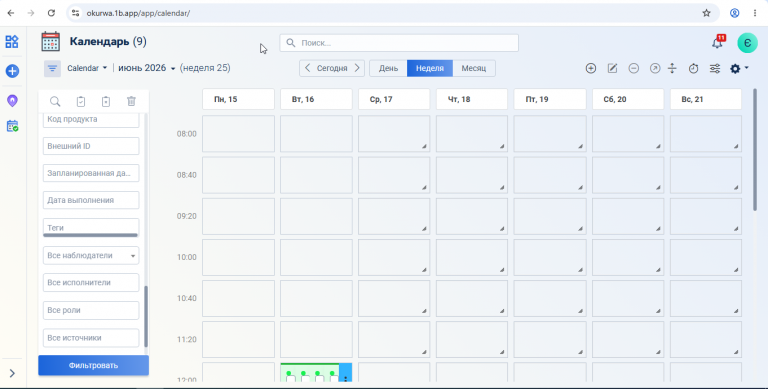
Task: Open the июнь 2026 month dropdown
Action: coord(146,68)
